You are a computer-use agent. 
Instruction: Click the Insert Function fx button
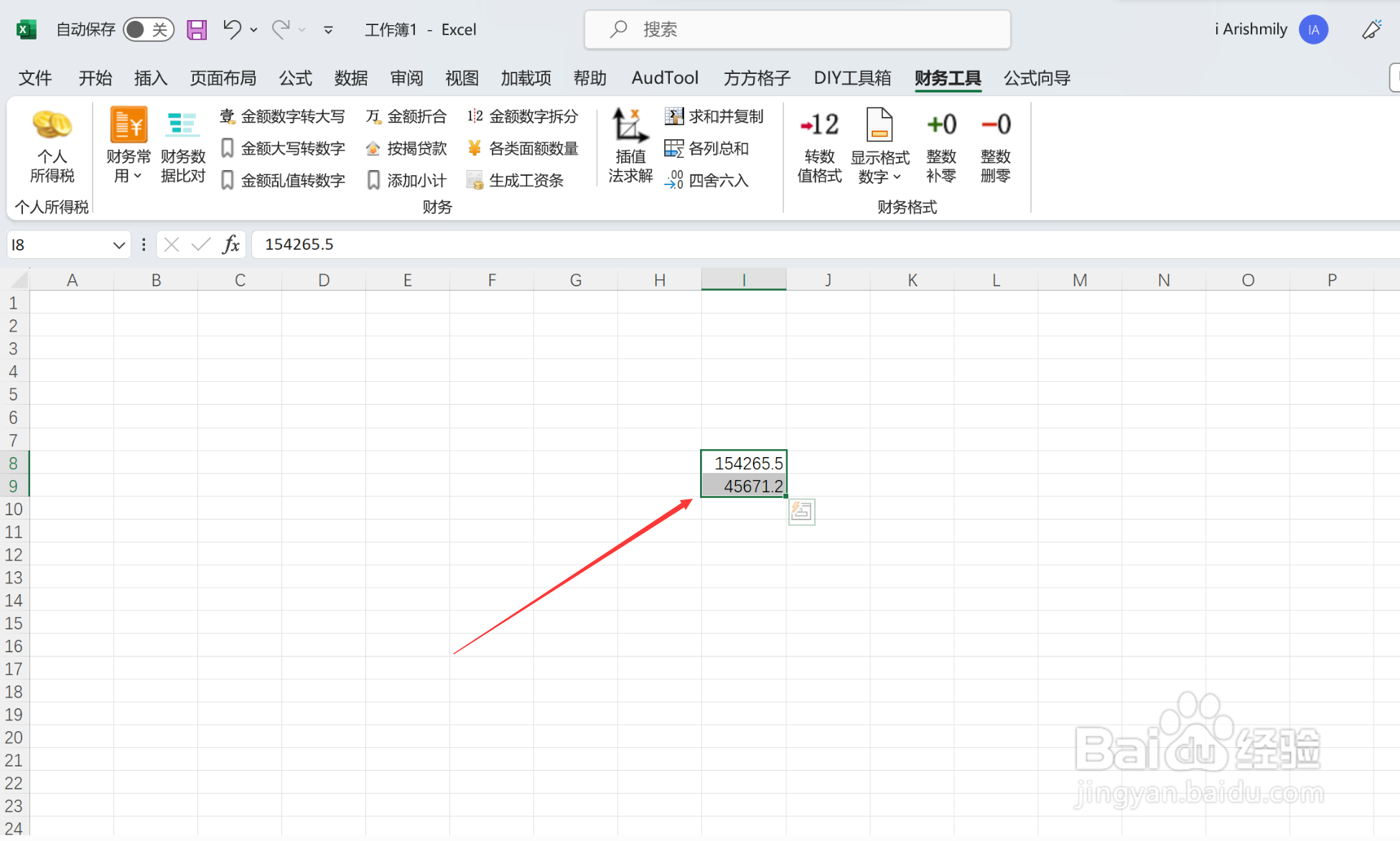click(231, 245)
